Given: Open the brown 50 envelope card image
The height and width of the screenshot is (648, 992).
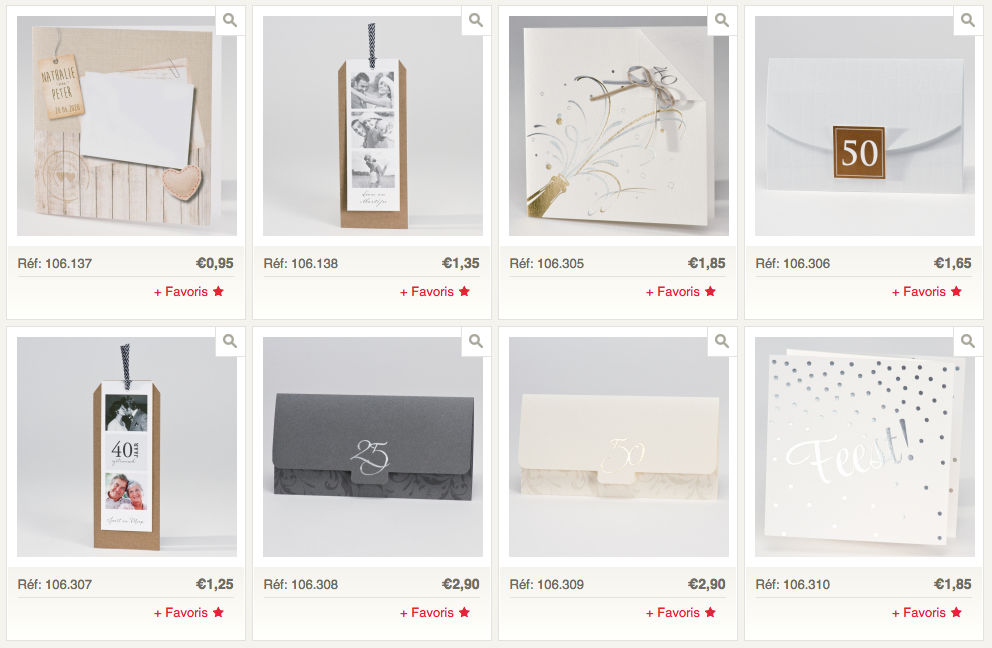Looking at the screenshot, I should tap(865, 126).
